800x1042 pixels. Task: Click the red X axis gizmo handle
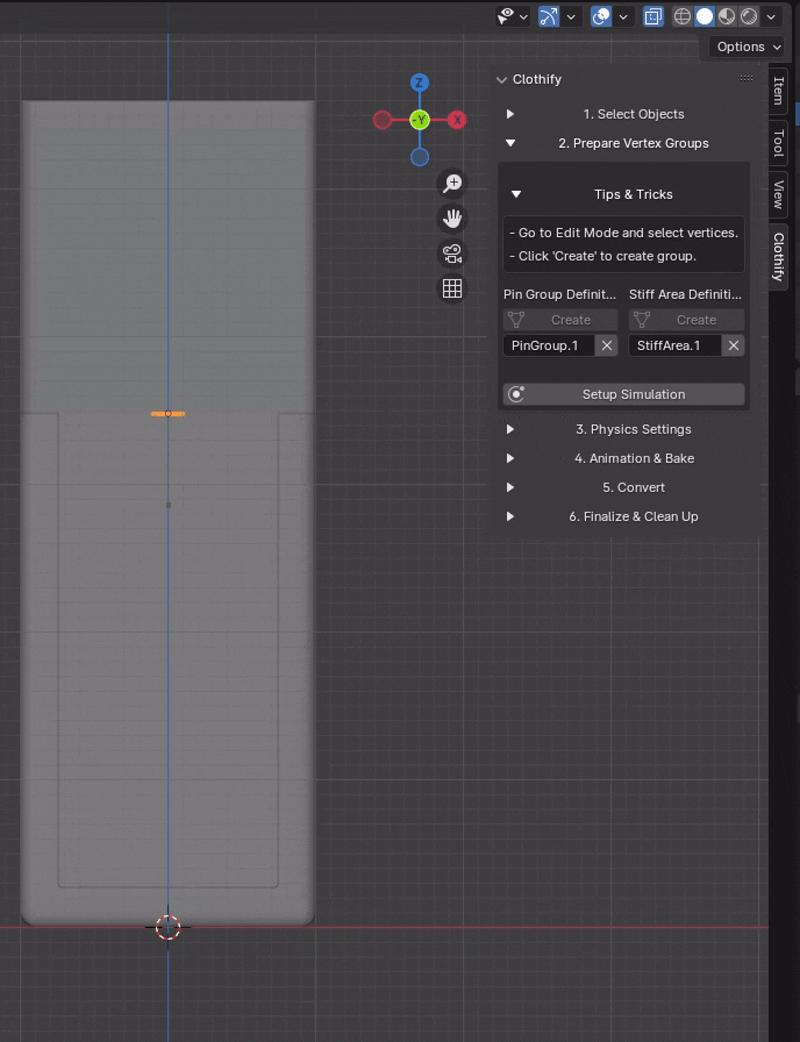(456, 120)
